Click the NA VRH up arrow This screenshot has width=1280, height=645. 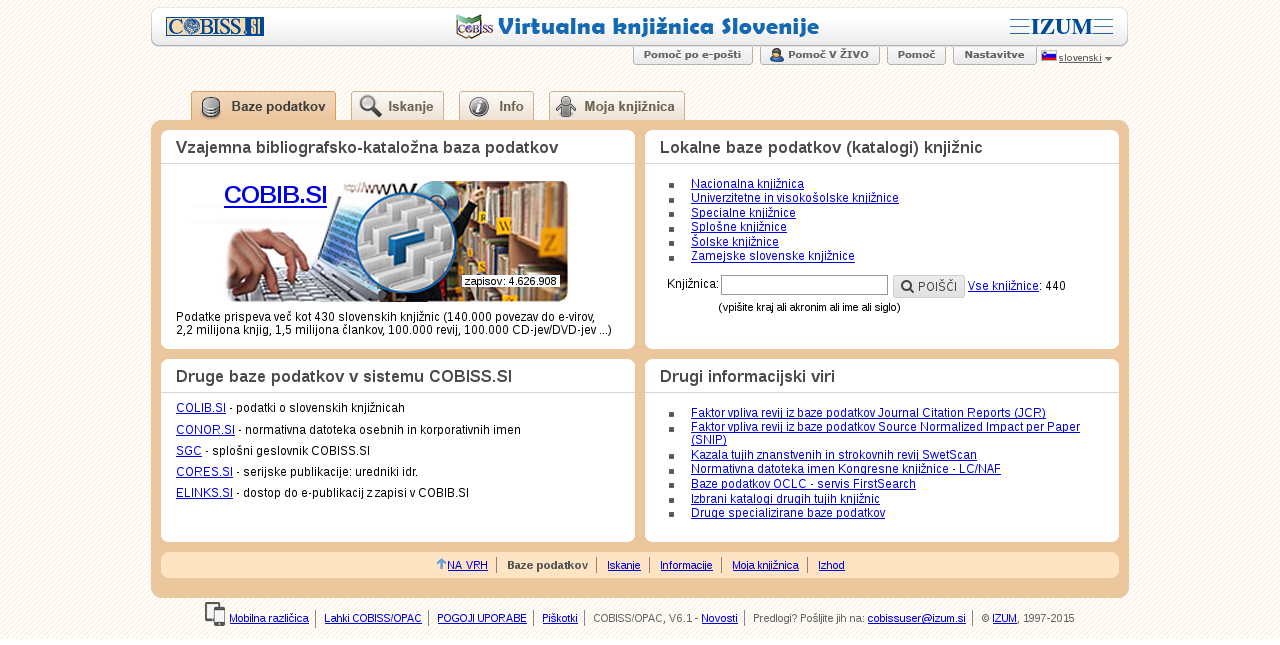[441, 564]
